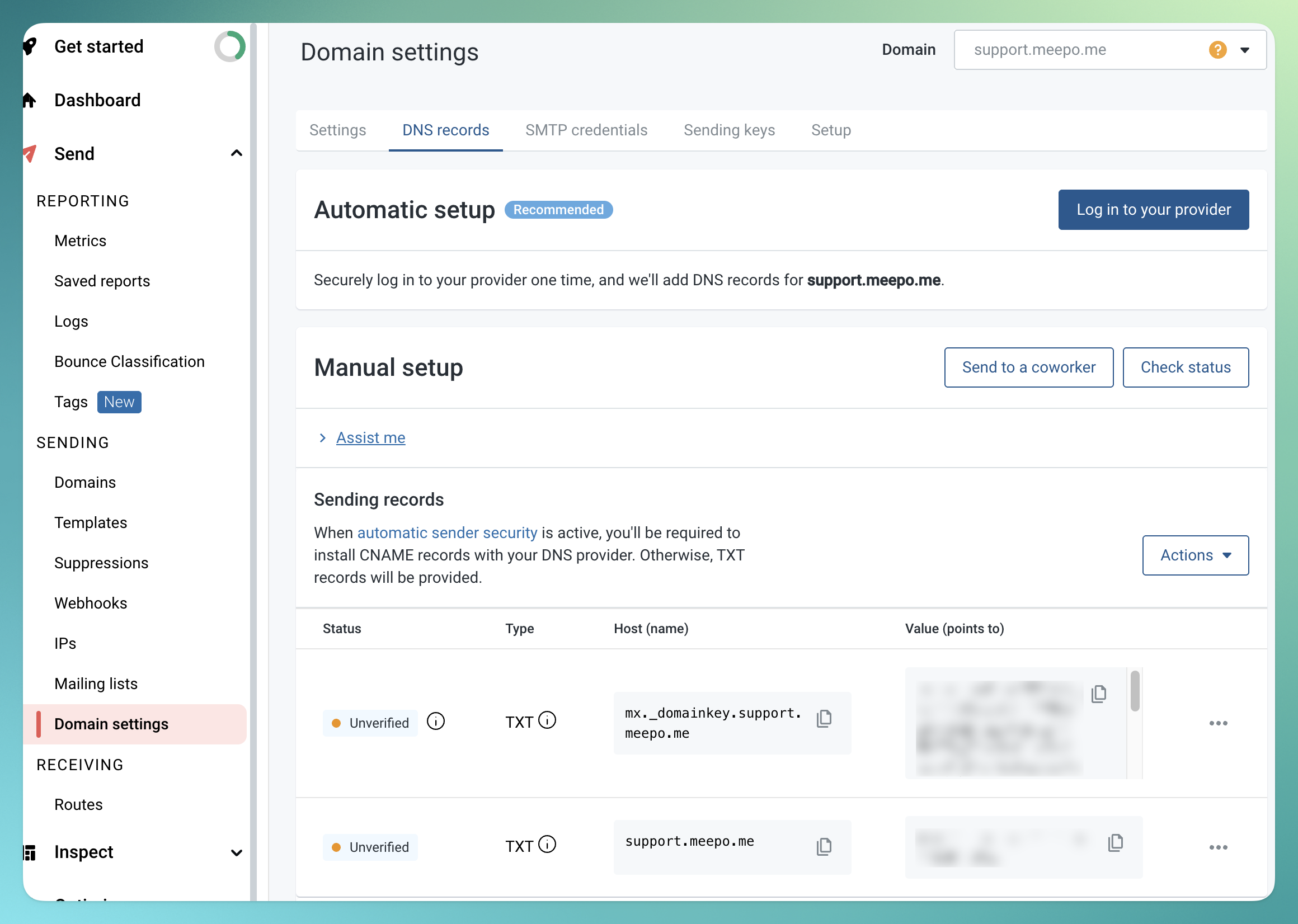Viewport: 1298px width, 924px height.
Task: Click scrollbar in first record value box
Action: tap(1135, 691)
